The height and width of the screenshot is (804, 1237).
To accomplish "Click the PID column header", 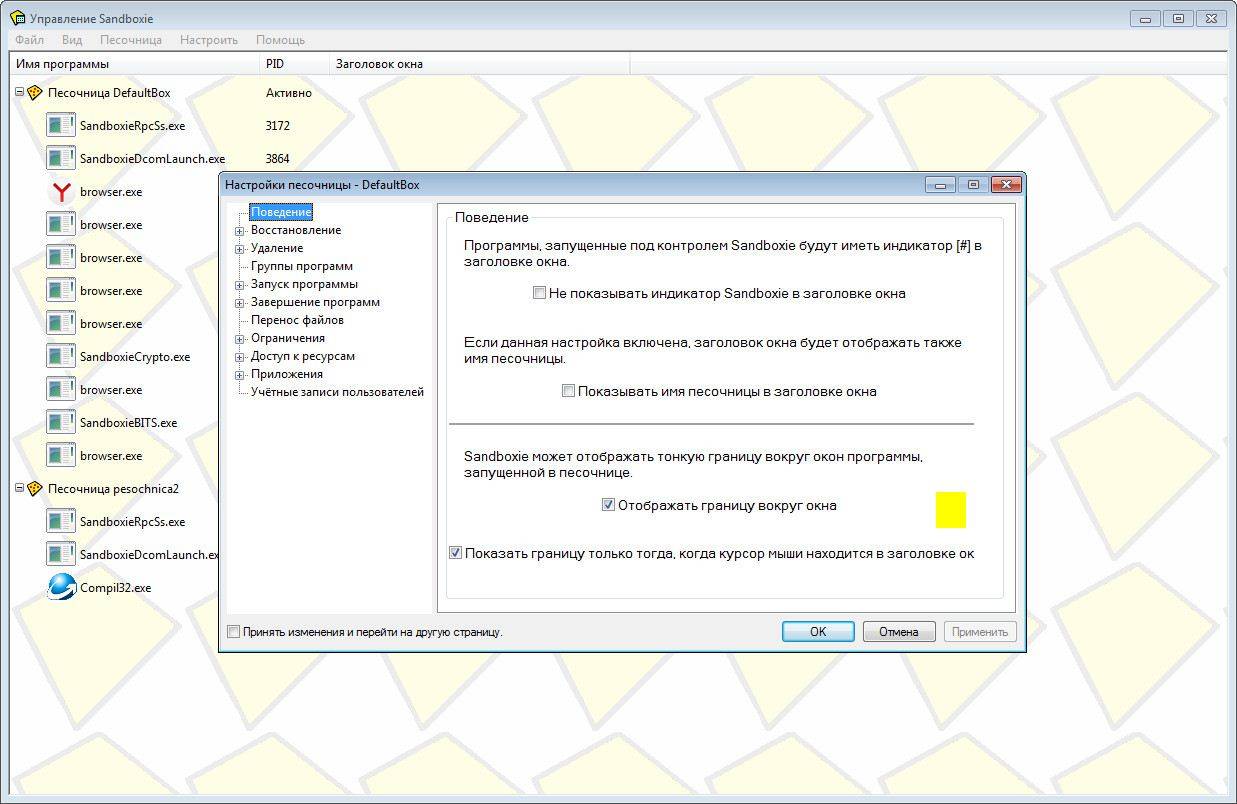I will [x=294, y=65].
